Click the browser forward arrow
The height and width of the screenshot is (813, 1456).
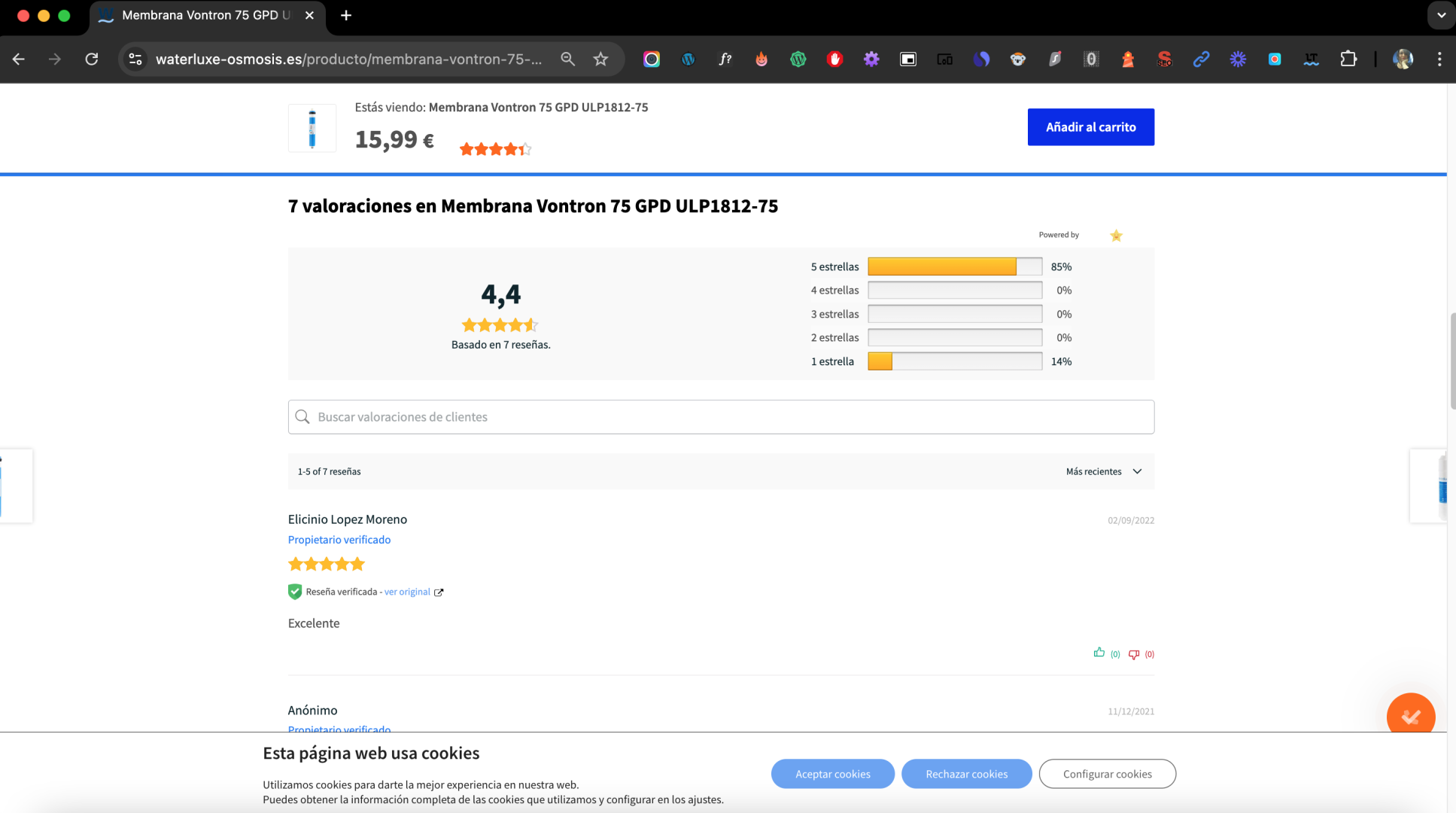point(55,59)
